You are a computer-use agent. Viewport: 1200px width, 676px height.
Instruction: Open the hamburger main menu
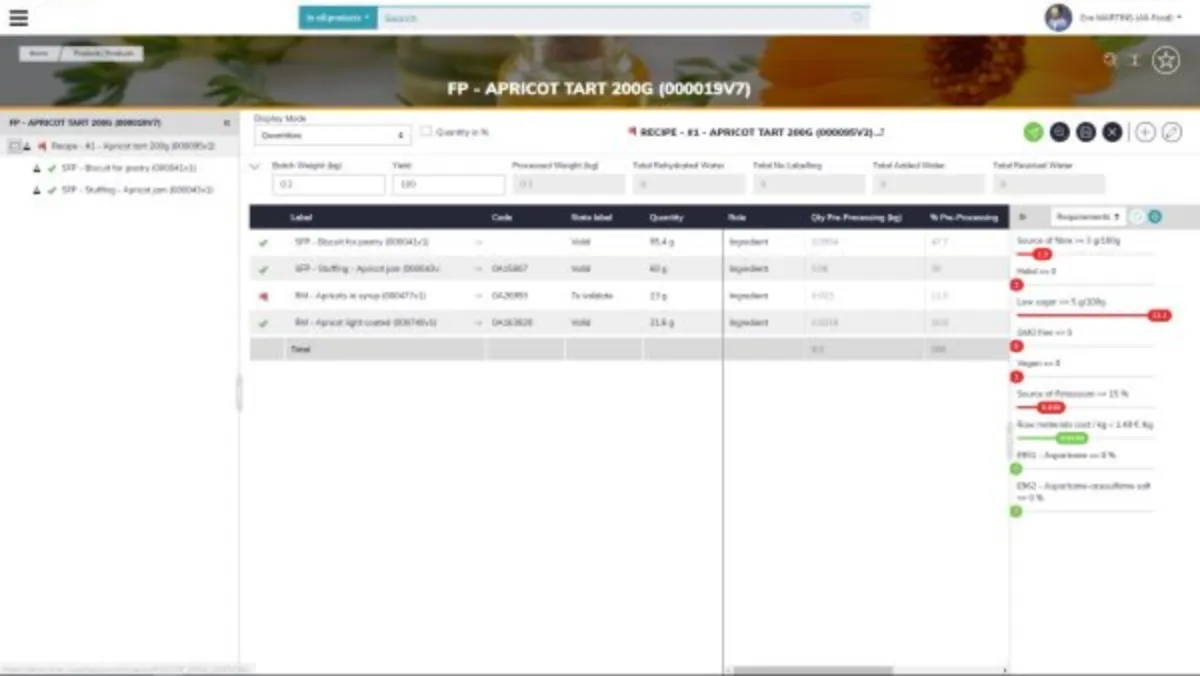[18, 18]
